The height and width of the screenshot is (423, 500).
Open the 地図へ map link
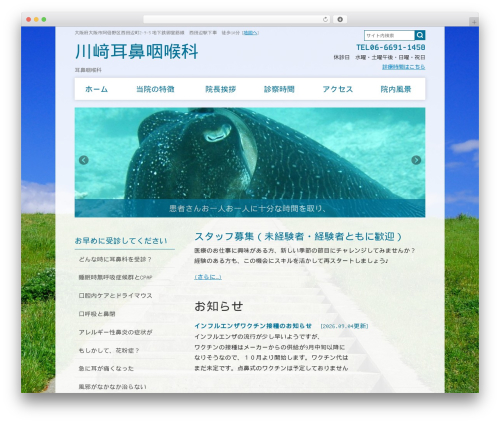coord(251,33)
